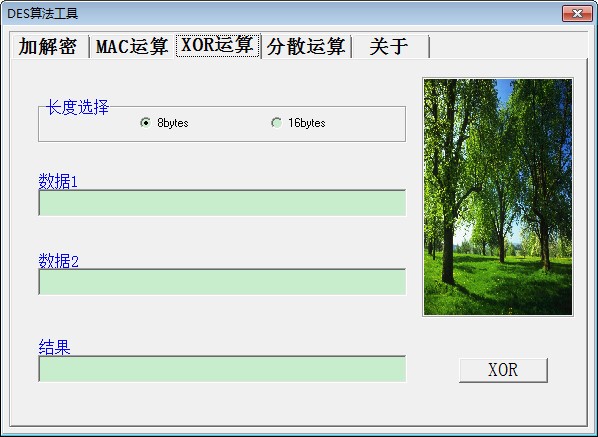Open the 关于 tab

pos(390,47)
